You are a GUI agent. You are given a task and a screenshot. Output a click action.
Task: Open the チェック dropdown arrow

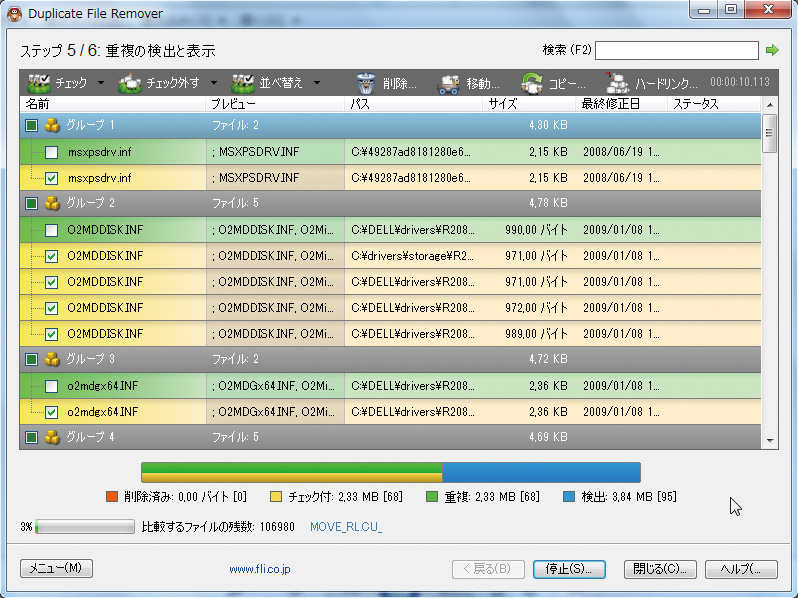click(x=101, y=82)
